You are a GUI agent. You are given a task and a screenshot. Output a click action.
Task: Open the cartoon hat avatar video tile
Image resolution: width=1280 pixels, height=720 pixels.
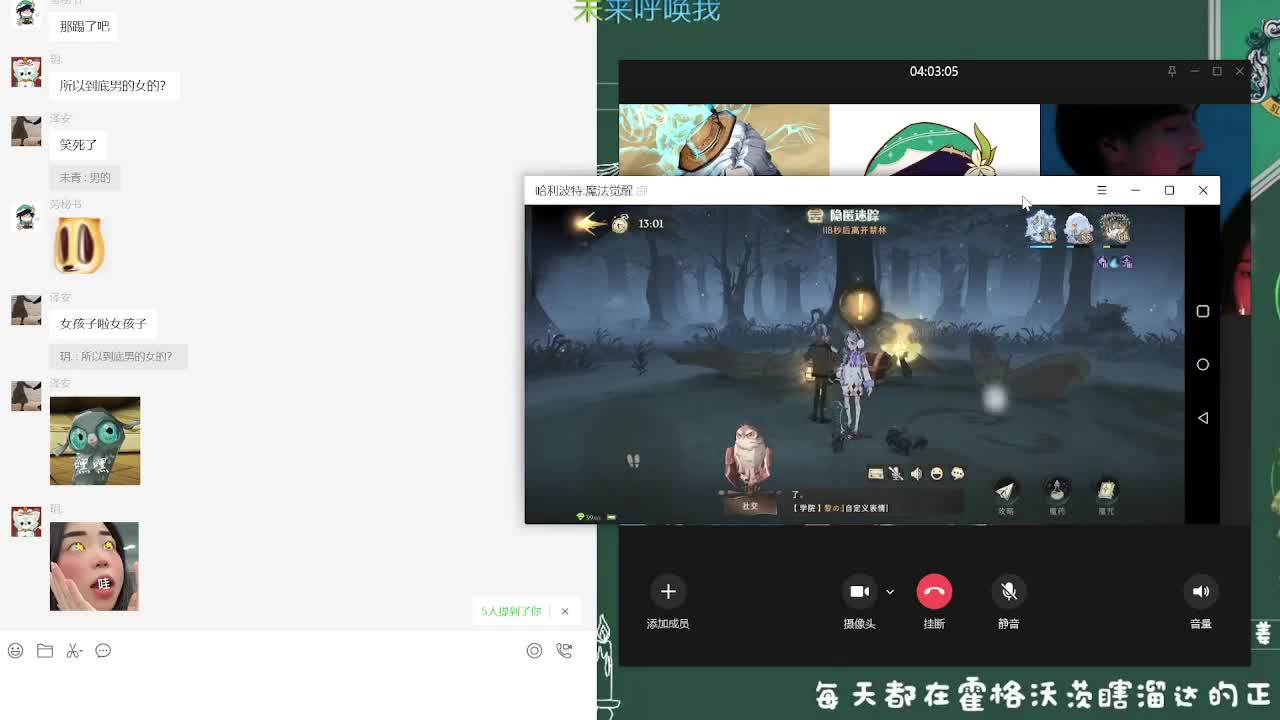[724, 140]
